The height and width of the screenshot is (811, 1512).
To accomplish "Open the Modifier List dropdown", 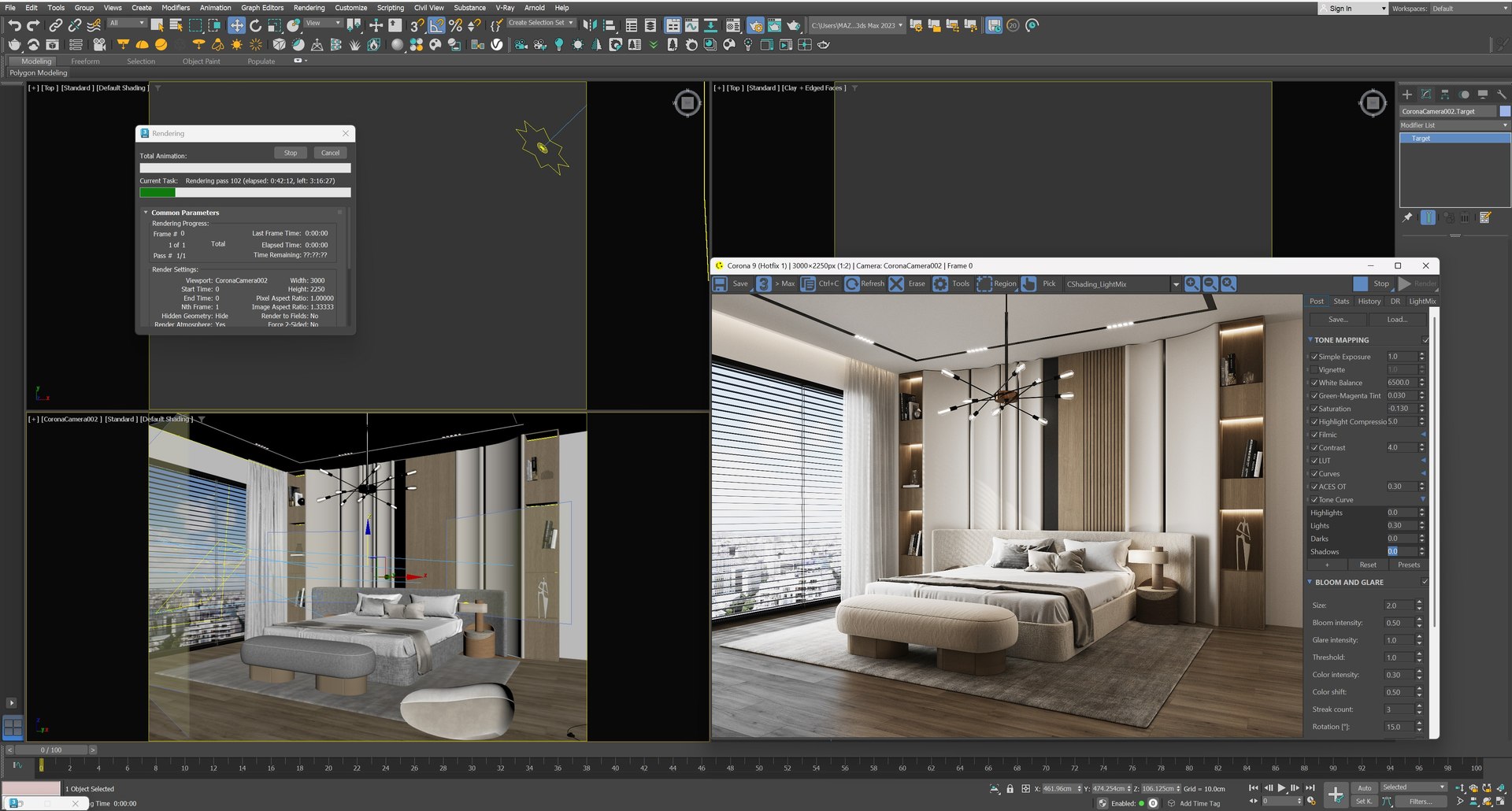I will (1455, 125).
